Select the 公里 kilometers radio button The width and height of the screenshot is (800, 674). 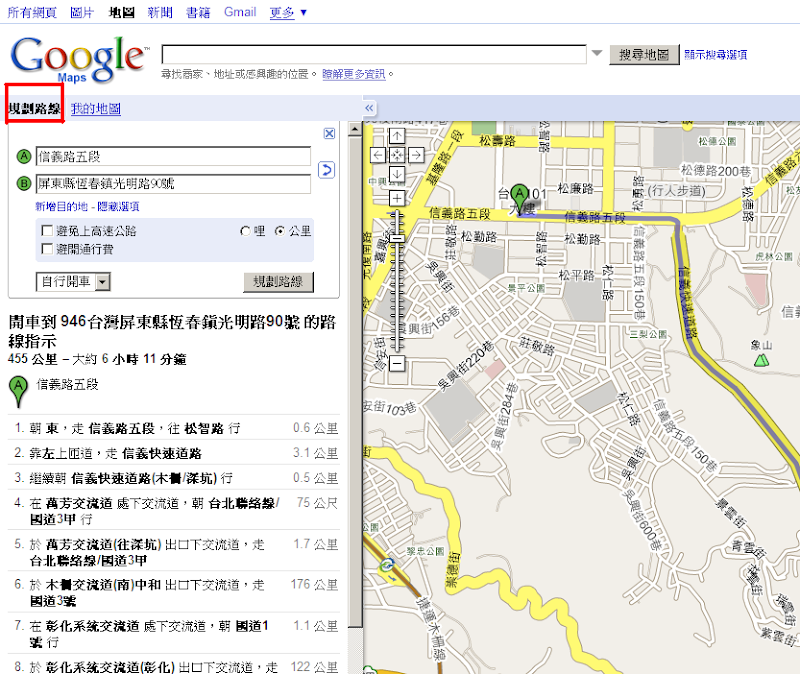click(x=280, y=231)
